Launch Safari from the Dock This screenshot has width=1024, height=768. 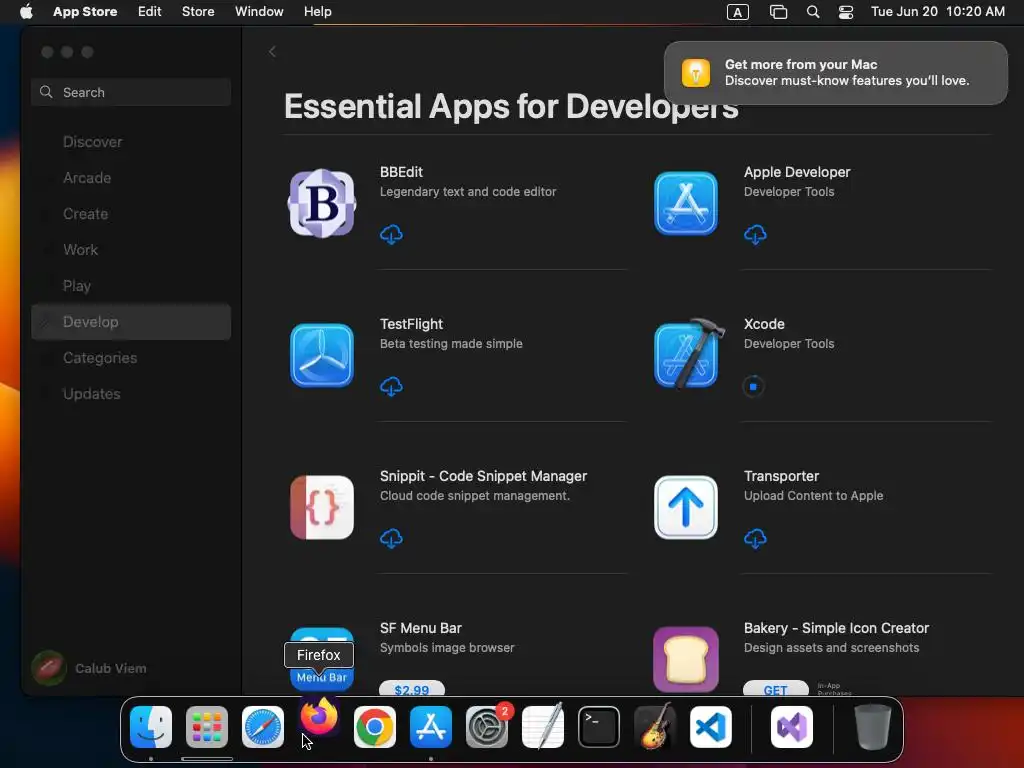(263, 727)
